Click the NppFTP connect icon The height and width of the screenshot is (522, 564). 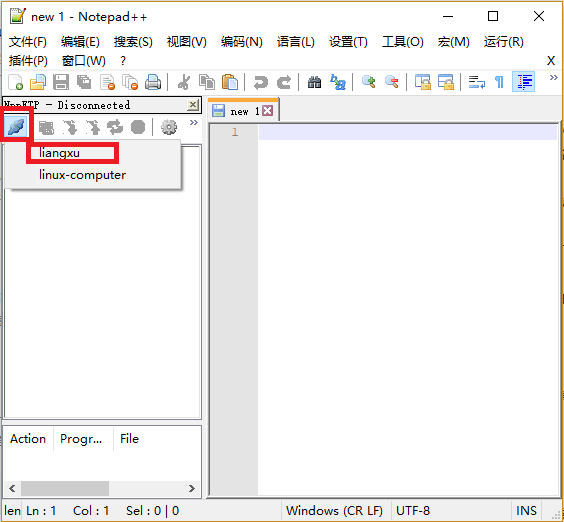coord(16,127)
